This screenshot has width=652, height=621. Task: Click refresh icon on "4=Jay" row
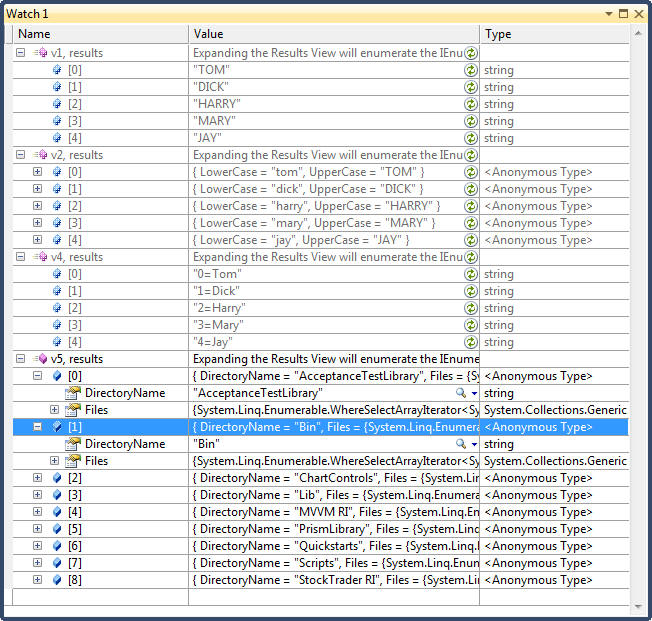click(470, 342)
